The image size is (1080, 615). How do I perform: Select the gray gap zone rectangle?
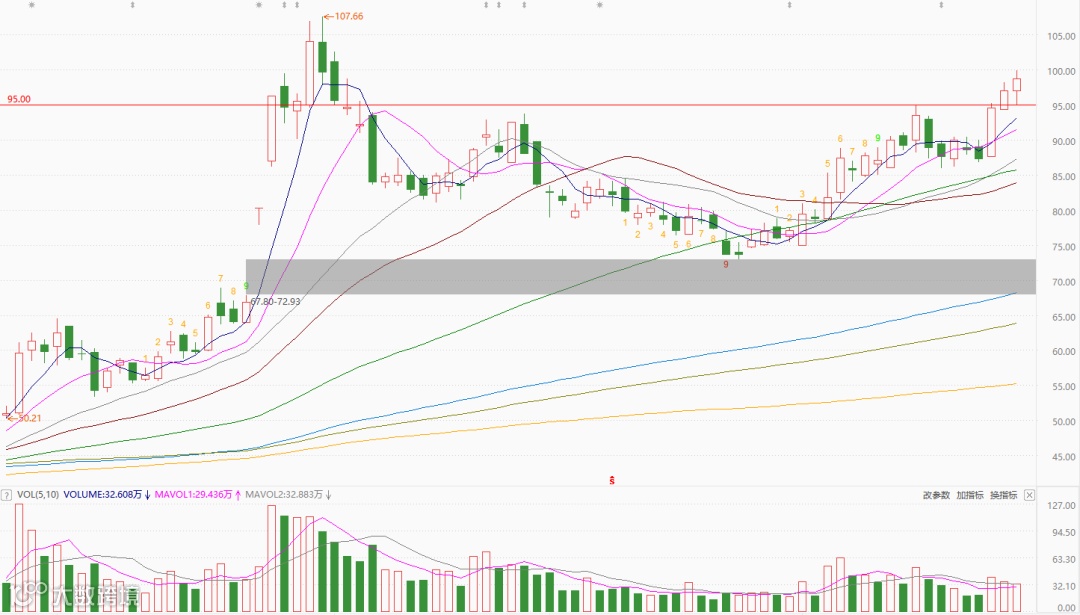(x=641, y=277)
